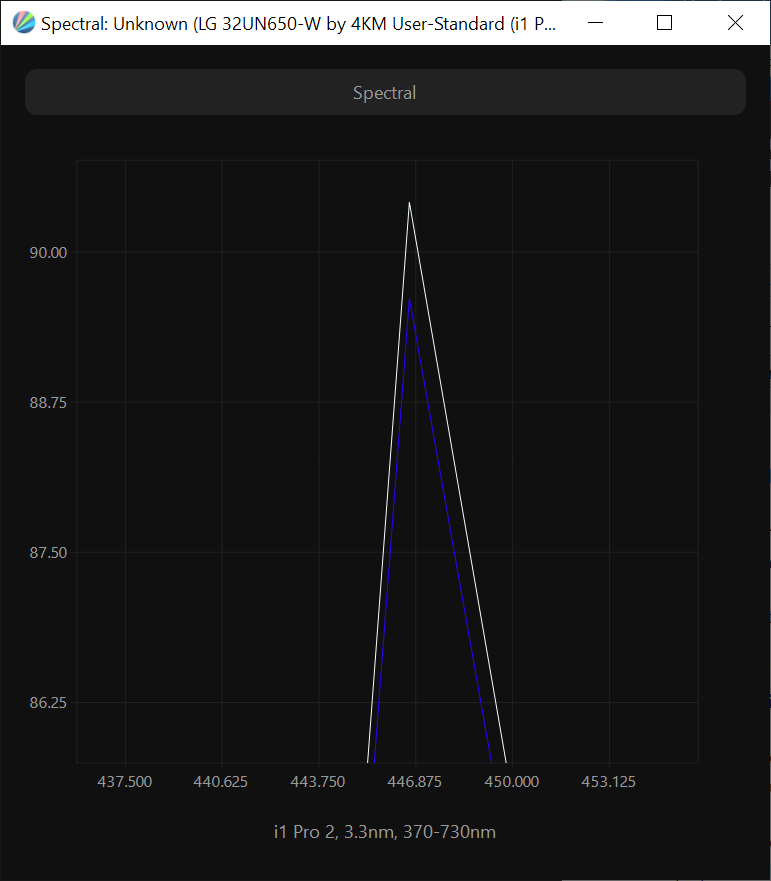The image size is (771, 881).
Task: Click the 446.875 x-axis label
Action: [x=415, y=782]
